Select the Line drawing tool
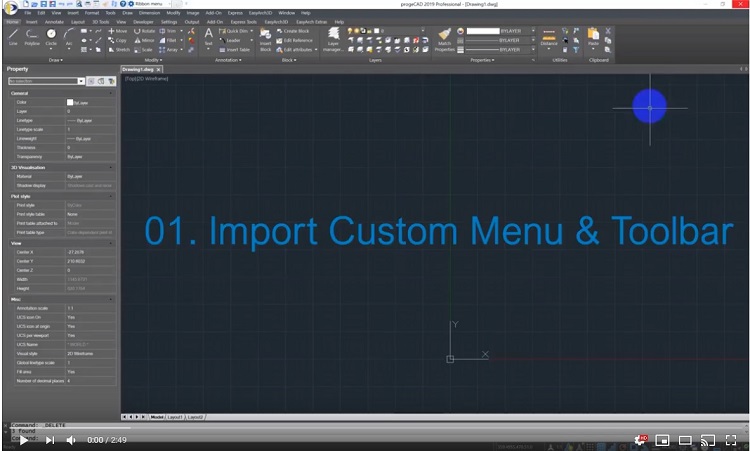The height and width of the screenshot is (451, 750). (13, 36)
